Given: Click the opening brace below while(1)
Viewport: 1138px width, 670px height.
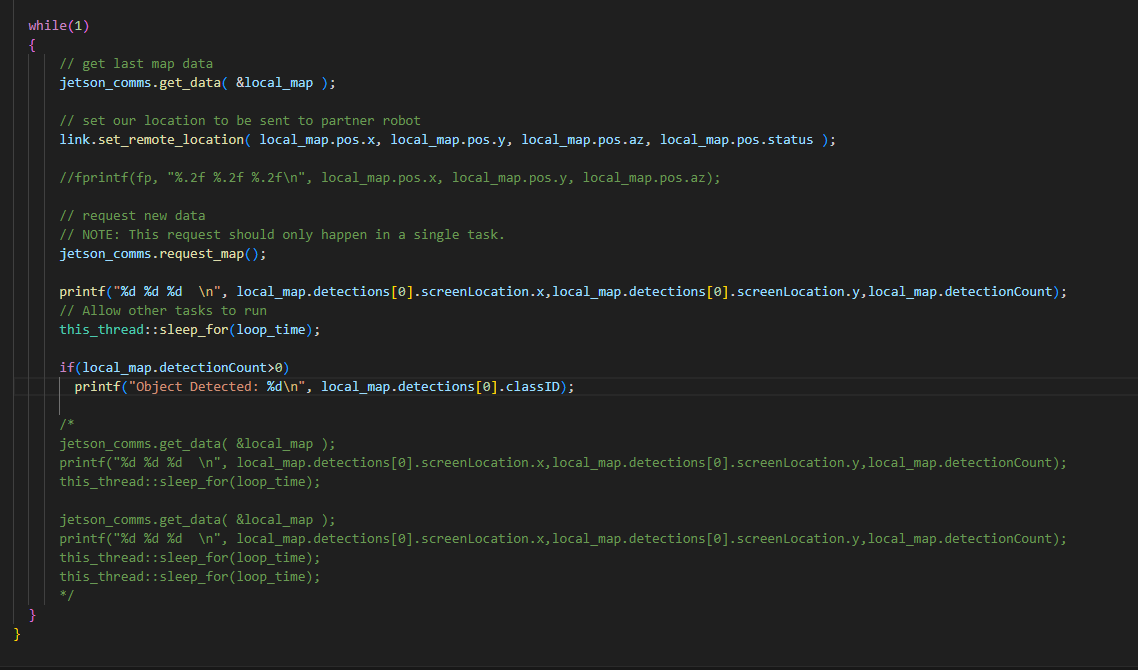Looking at the screenshot, I should 32,44.
